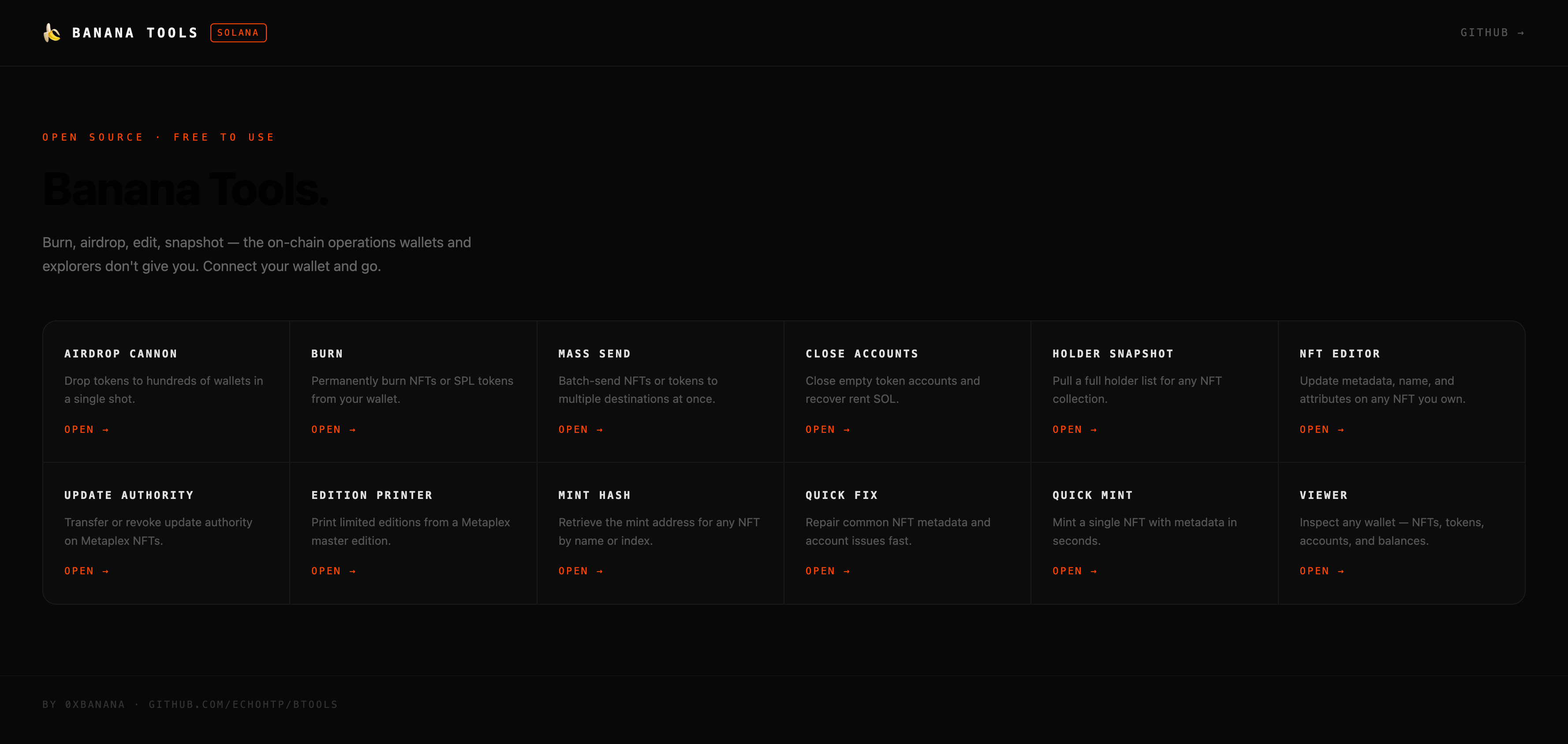The width and height of the screenshot is (1568, 744).
Task: Select the Airdrop Cannon card heading
Action: (121, 354)
